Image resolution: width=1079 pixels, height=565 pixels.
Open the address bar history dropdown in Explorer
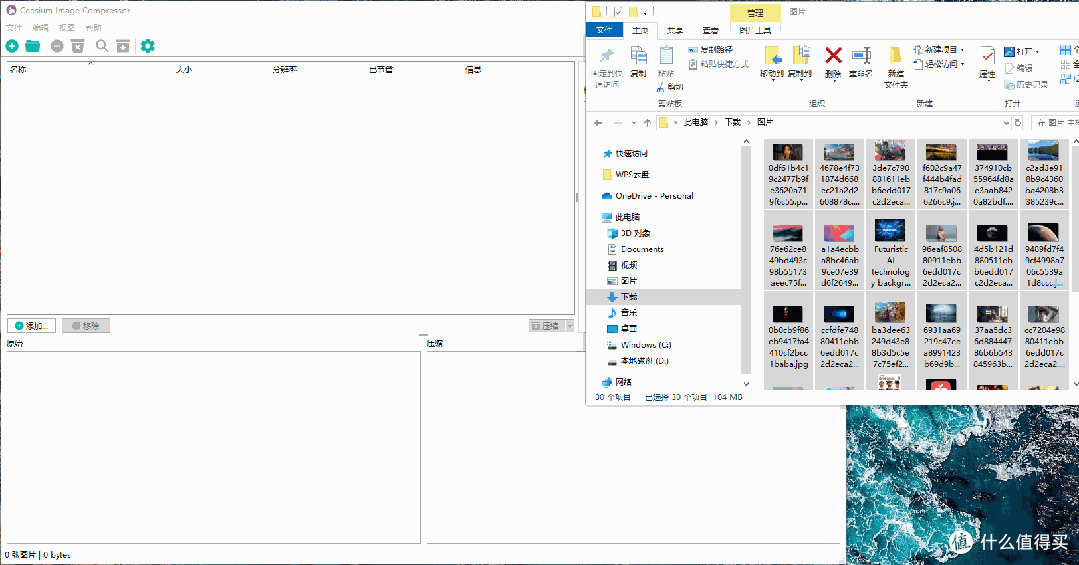tap(1007, 122)
